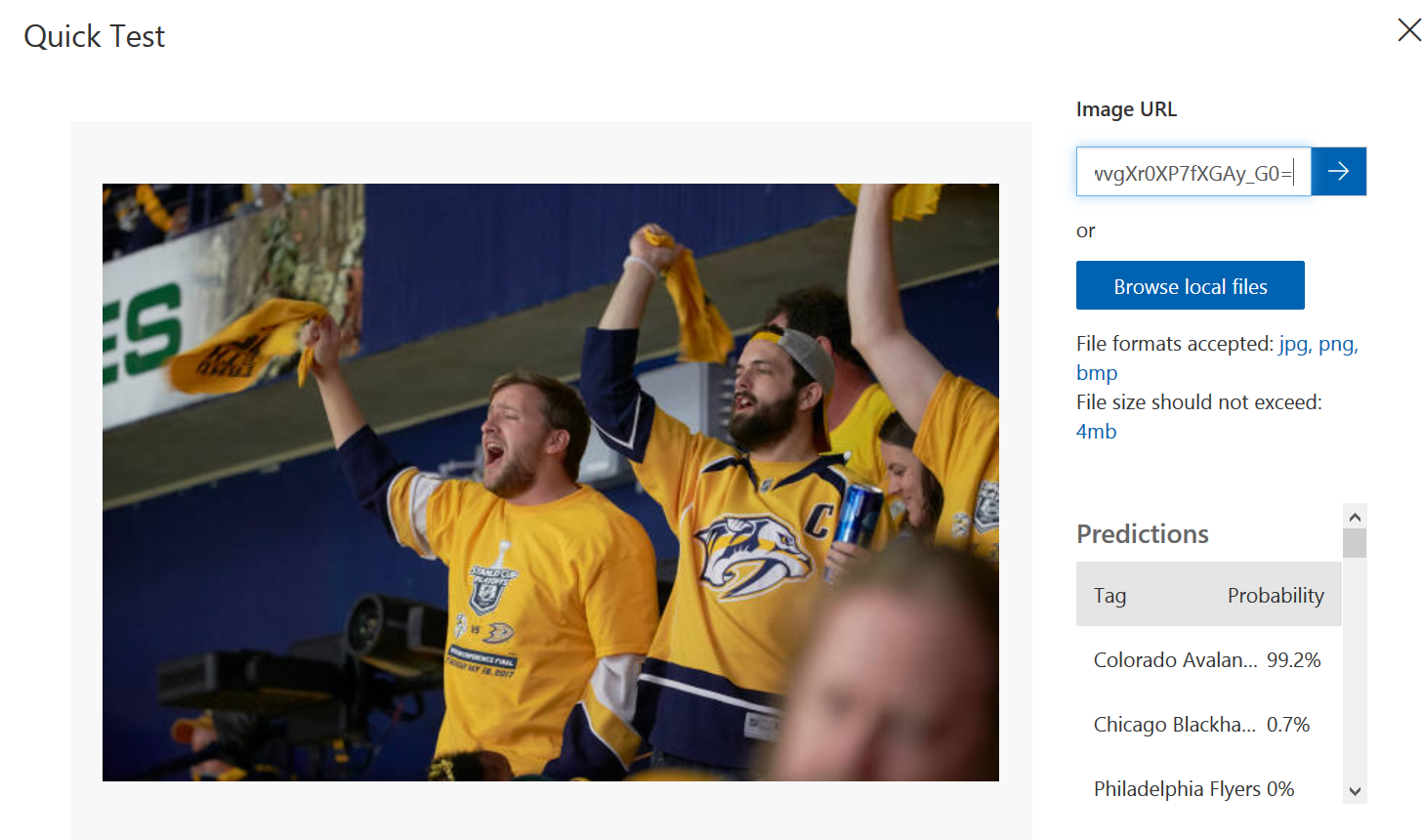Click the 99.2% probability value
Image resolution: width=1423 pixels, height=840 pixels.
(x=1293, y=660)
